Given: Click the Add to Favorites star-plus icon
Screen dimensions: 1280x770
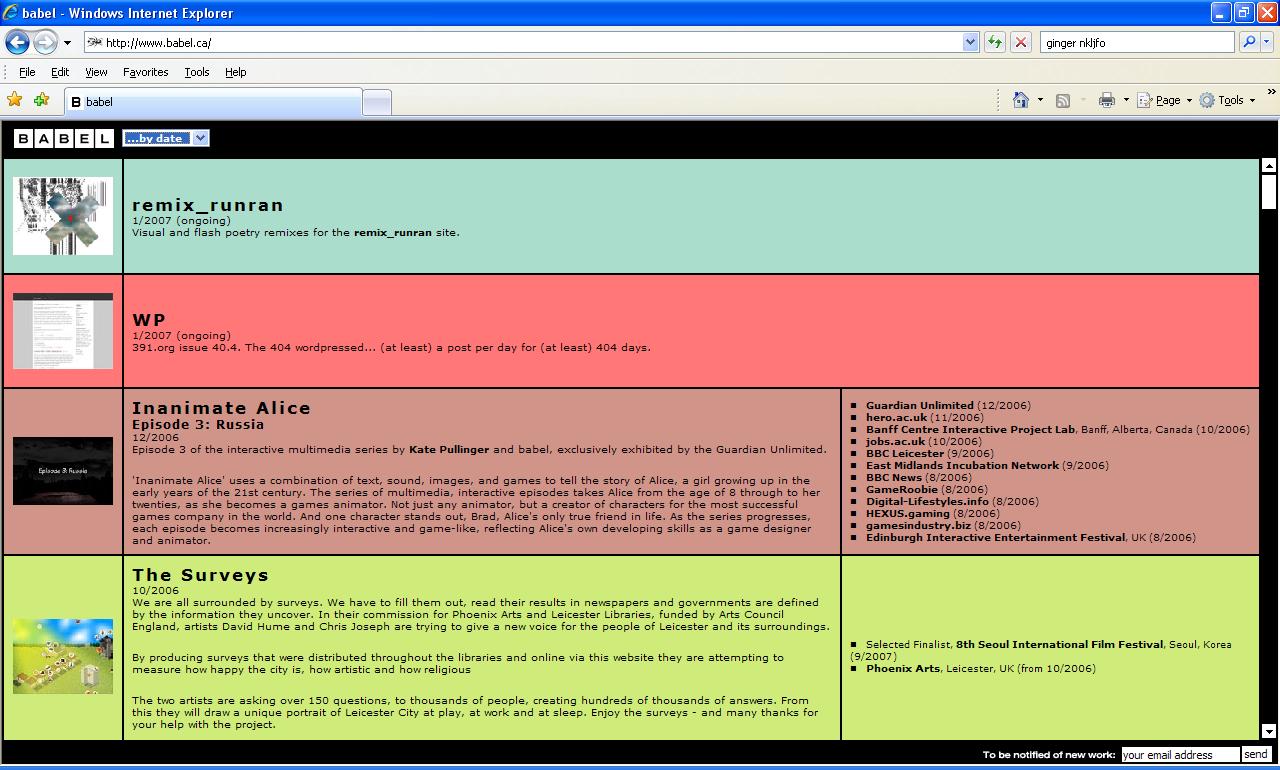Looking at the screenshot, I should coord(41,99).
